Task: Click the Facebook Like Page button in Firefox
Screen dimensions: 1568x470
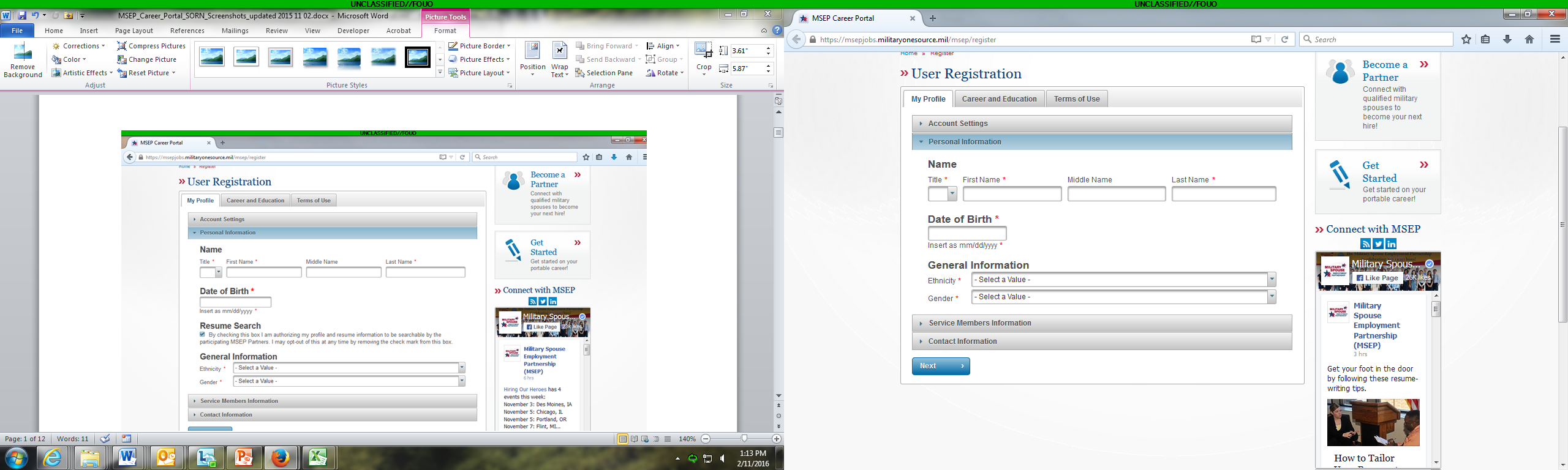Action: point(1377,278)
